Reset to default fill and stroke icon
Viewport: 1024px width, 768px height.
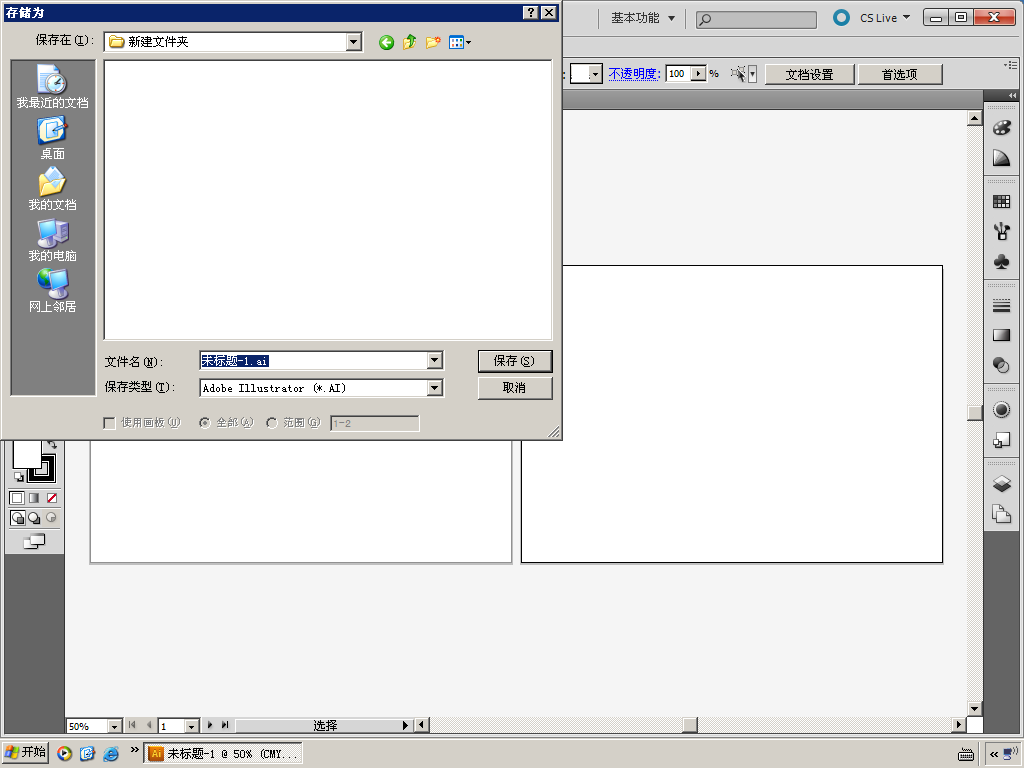pyautogui.click(x=19, y=477)
